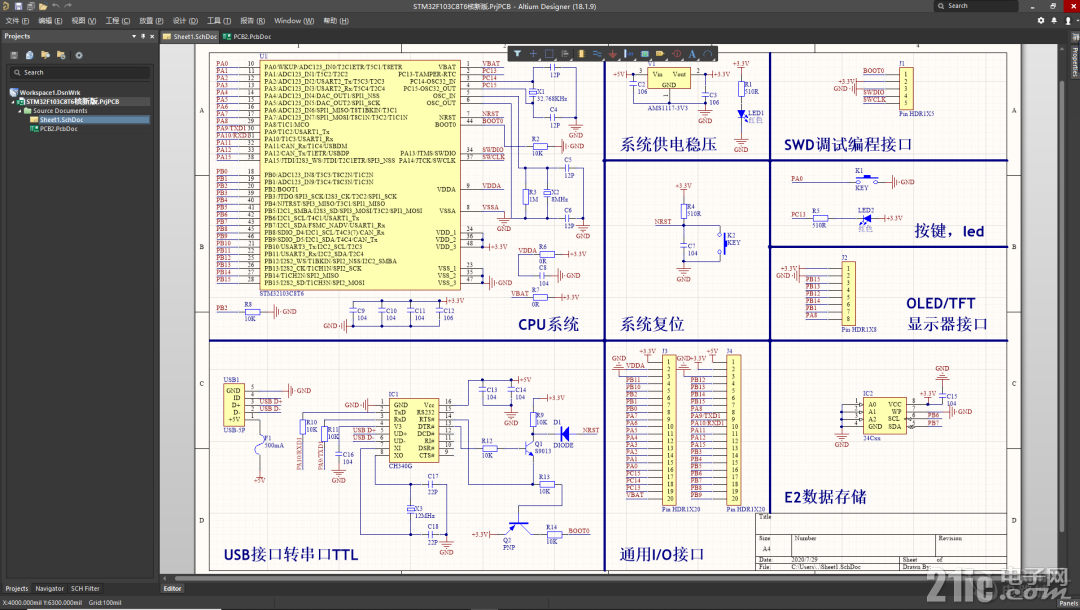This screenshot has width=1080, height=610.
Task: Click the open folder icon
Action: (43, 6)
